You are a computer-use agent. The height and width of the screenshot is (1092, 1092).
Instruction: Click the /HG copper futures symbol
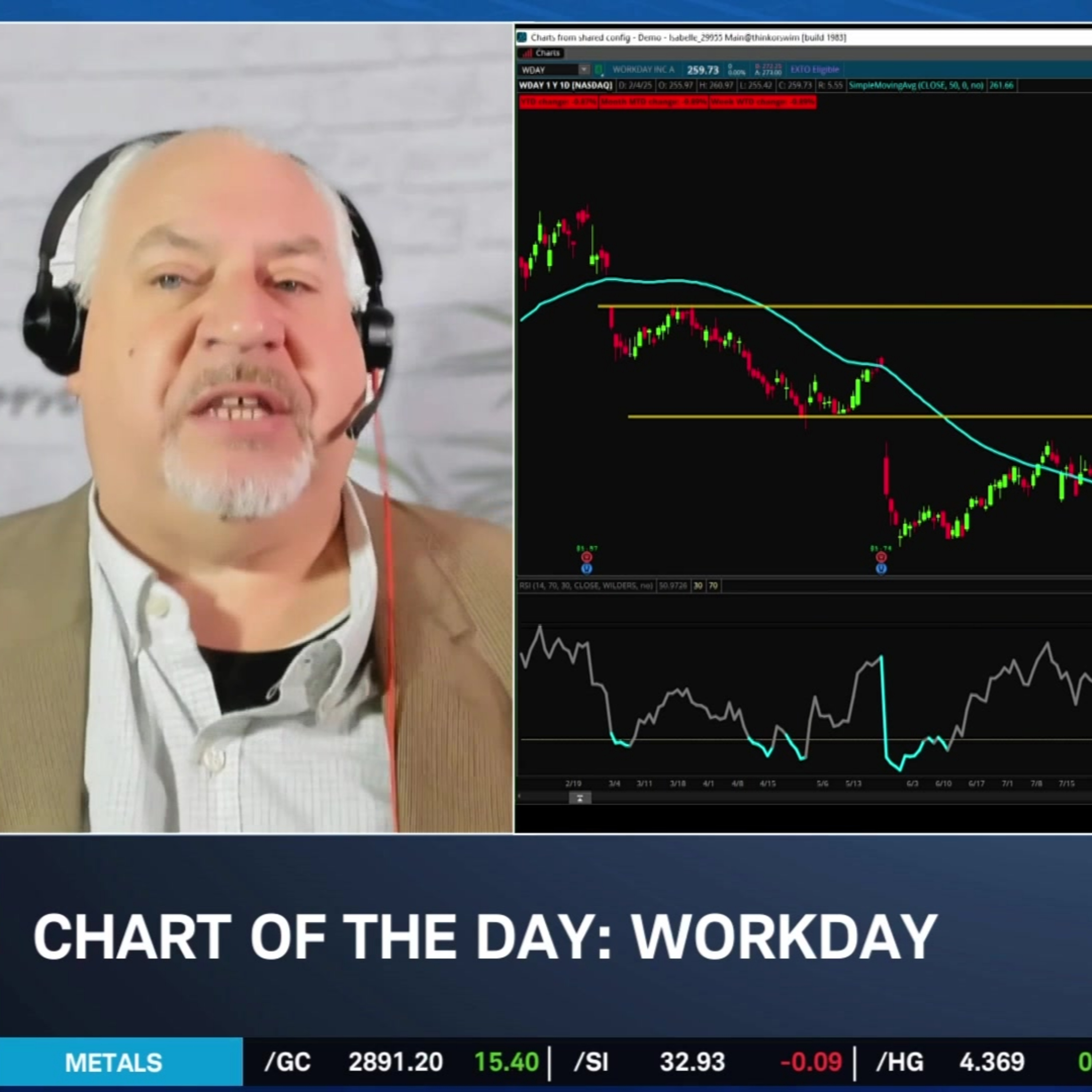click(900, 1063)
